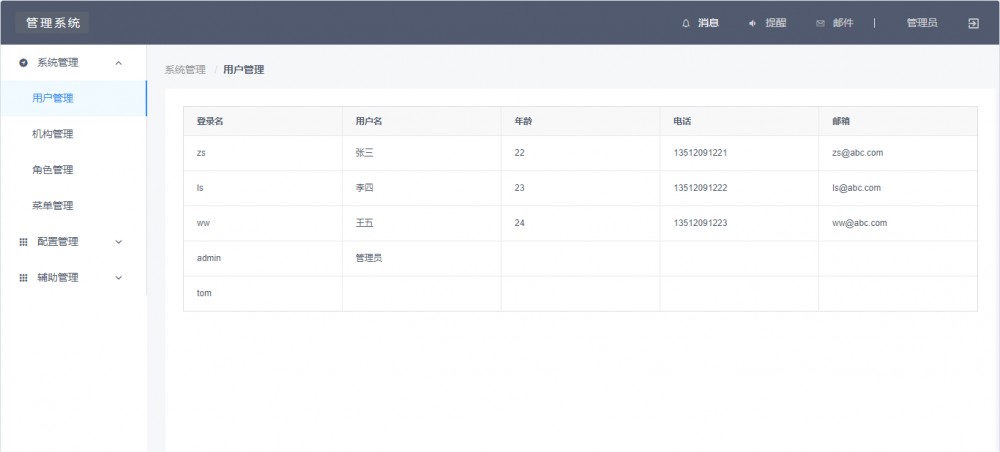
Task: Open 提醒 in the top bar
Action: tap(776, 23)
